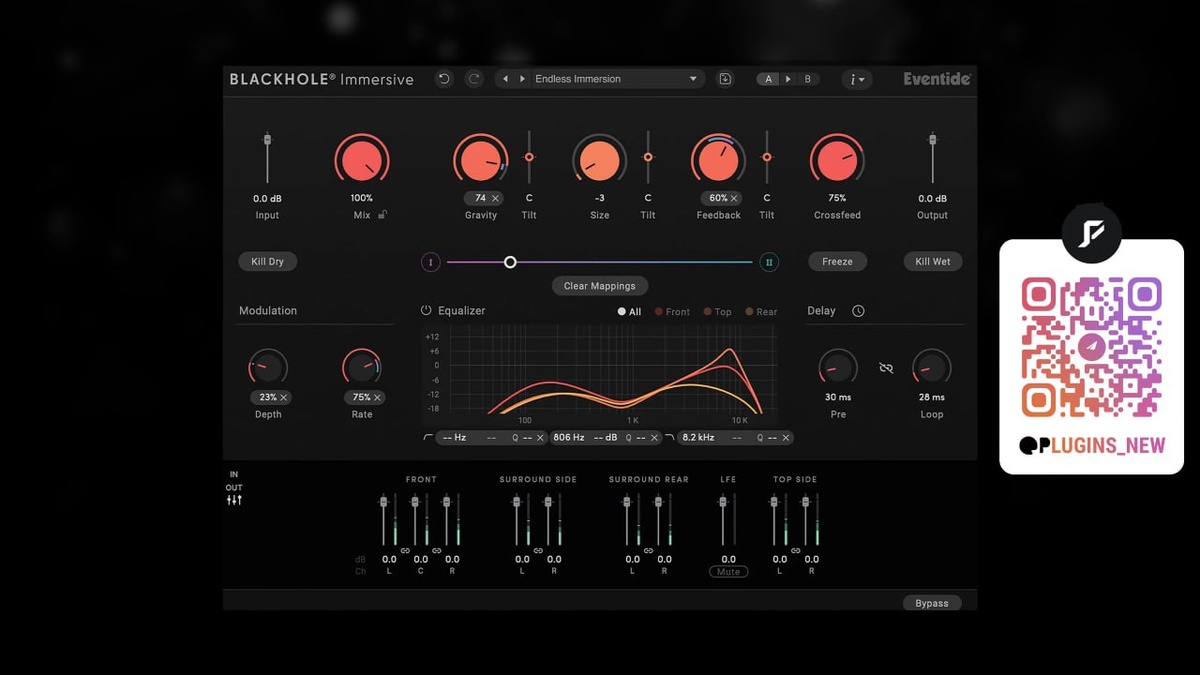The width and height of the screenshot is (1200, 675).
Task: Click the Mix knob
Action: click(362, 160)
